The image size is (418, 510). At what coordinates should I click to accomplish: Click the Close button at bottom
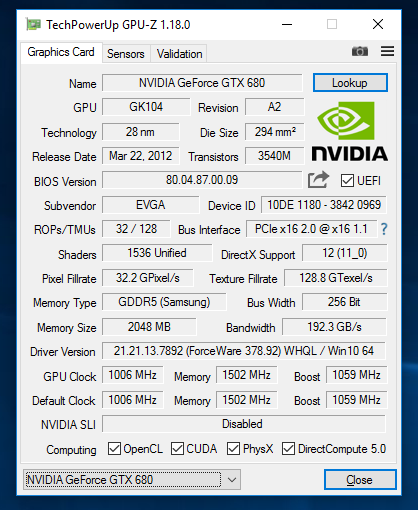point(360,480)
